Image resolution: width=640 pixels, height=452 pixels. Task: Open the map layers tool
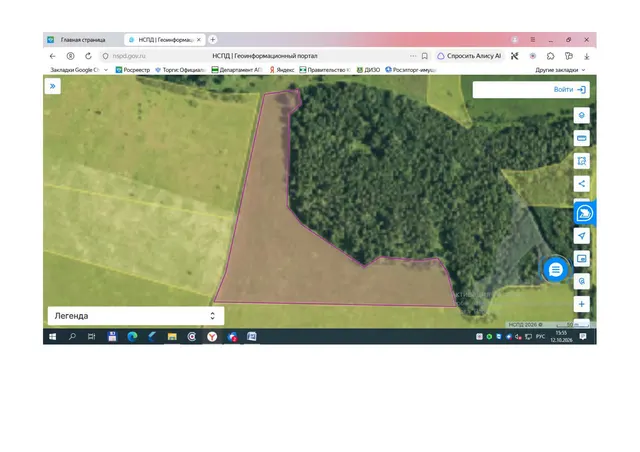click(582, 115)
